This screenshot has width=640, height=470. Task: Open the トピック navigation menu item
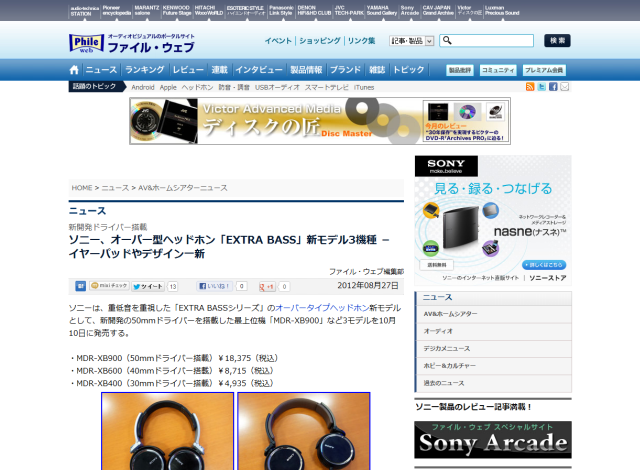point(409,70)
